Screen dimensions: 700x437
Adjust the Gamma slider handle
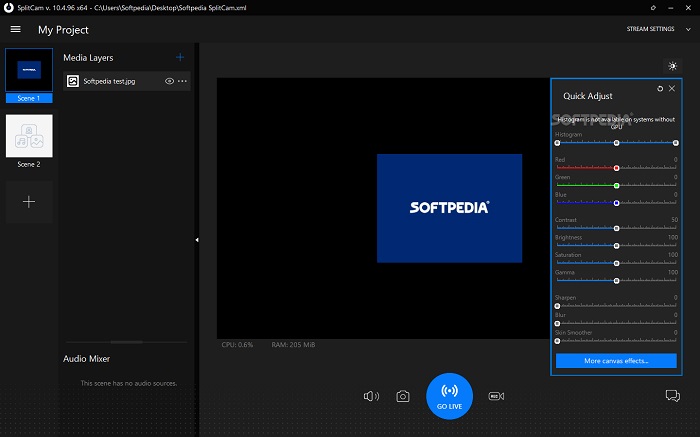[617, 281]
